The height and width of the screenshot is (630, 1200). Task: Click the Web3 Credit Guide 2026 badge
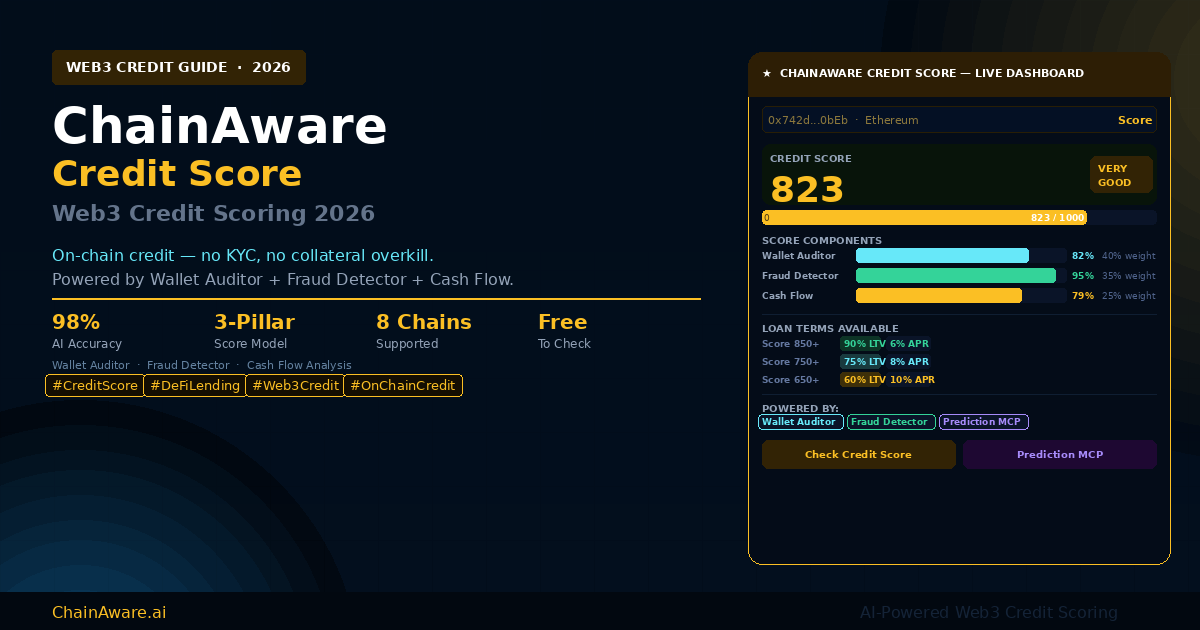click(179, 68)
